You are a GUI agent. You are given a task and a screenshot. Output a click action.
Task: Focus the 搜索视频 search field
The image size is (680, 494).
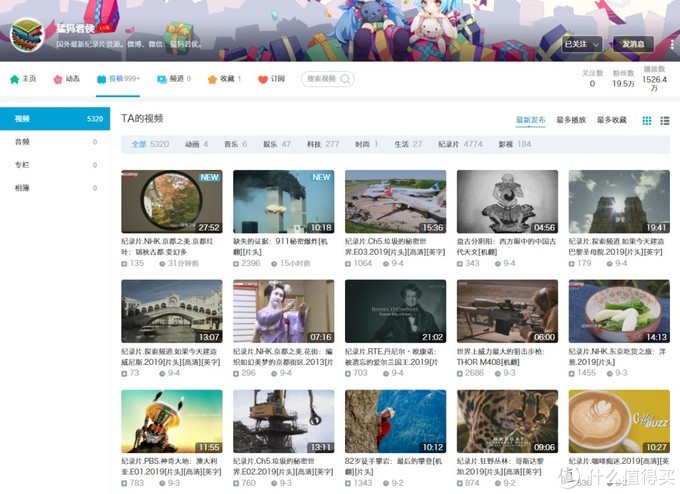click(328, 79)
